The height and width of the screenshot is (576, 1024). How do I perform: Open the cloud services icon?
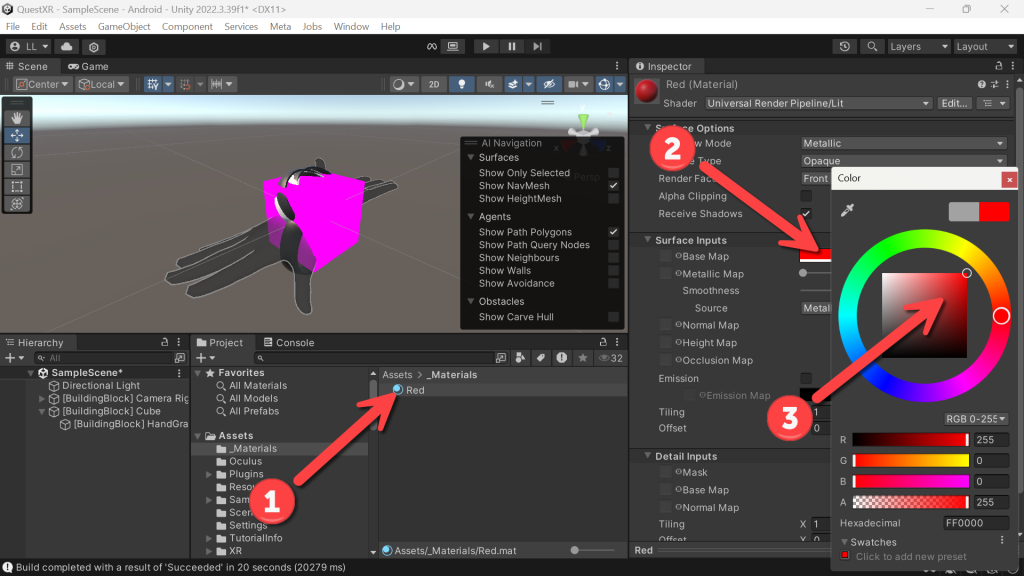(67, 46)
